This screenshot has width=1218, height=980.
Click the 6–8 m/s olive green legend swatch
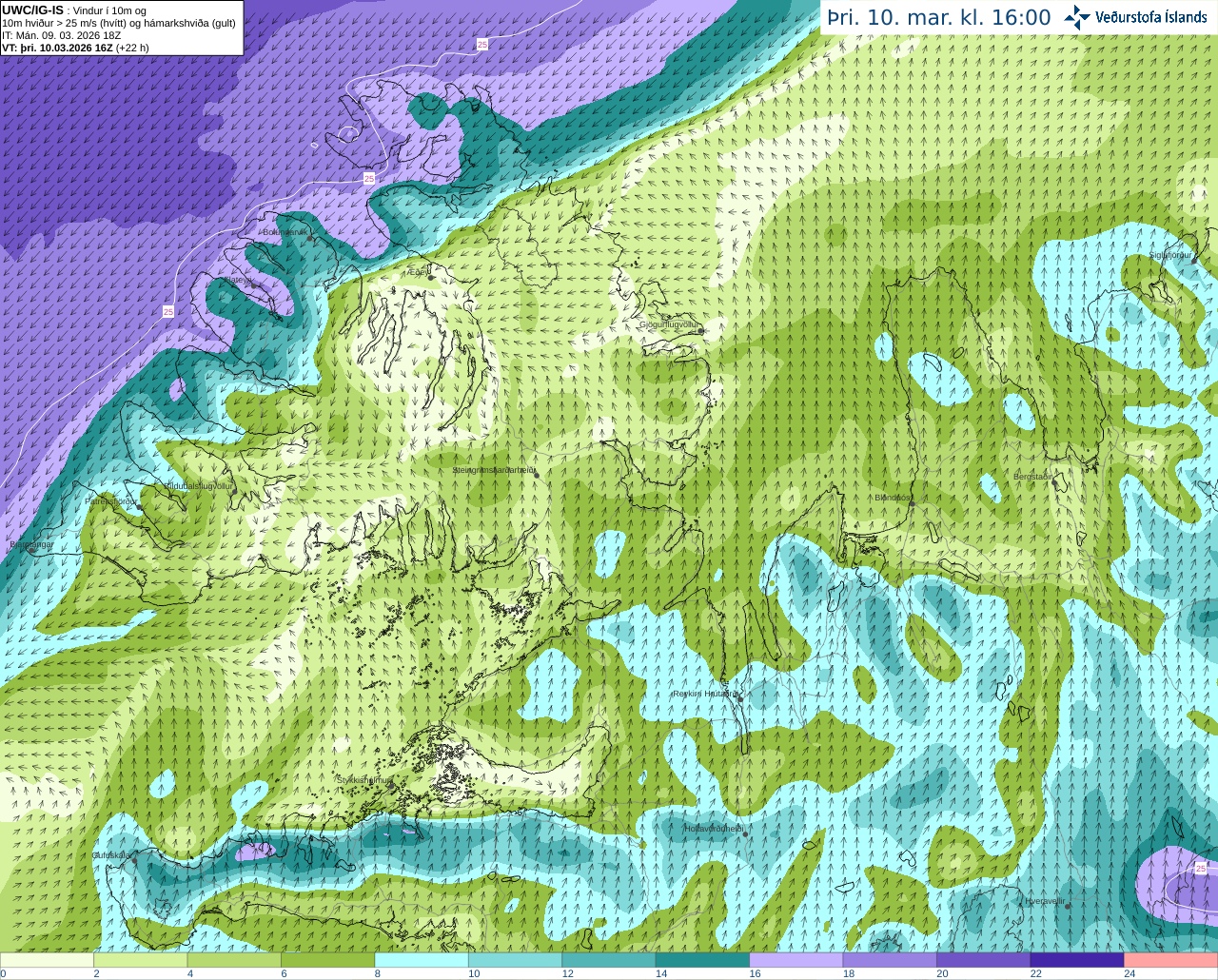(327, 960)
